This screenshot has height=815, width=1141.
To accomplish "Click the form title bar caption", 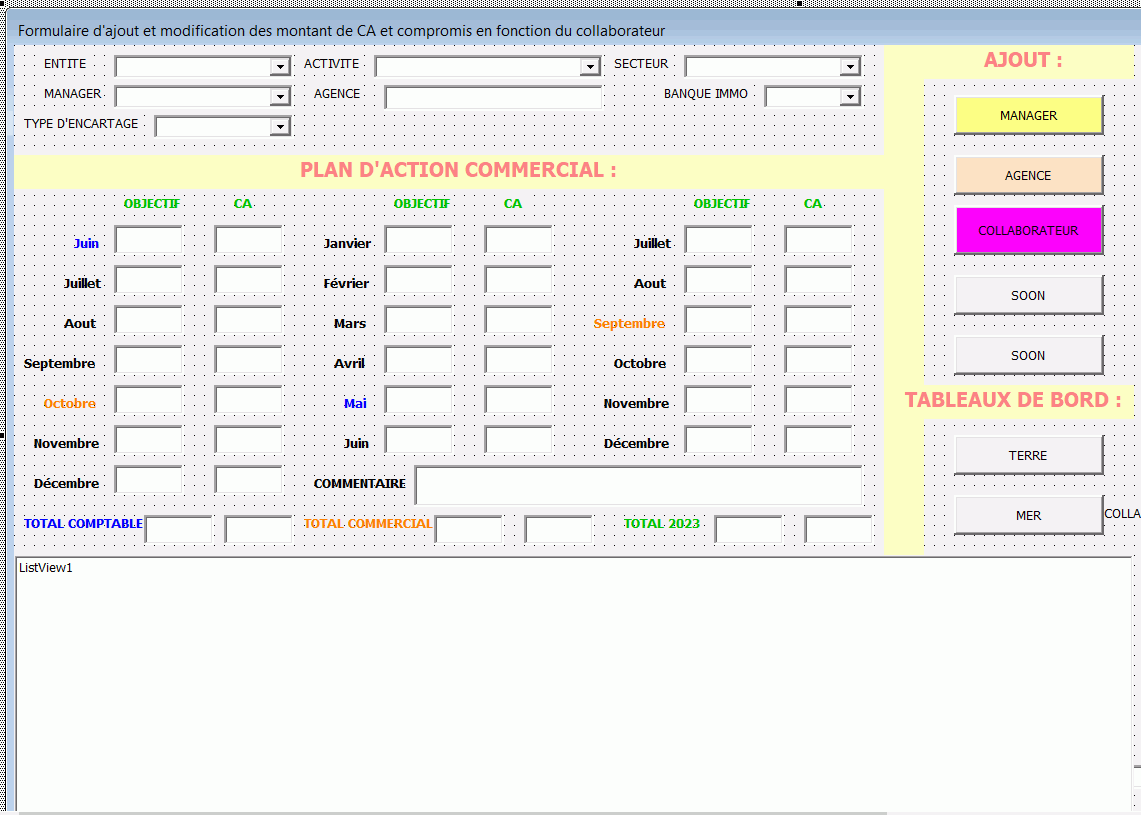I will (x=341, y=31).
